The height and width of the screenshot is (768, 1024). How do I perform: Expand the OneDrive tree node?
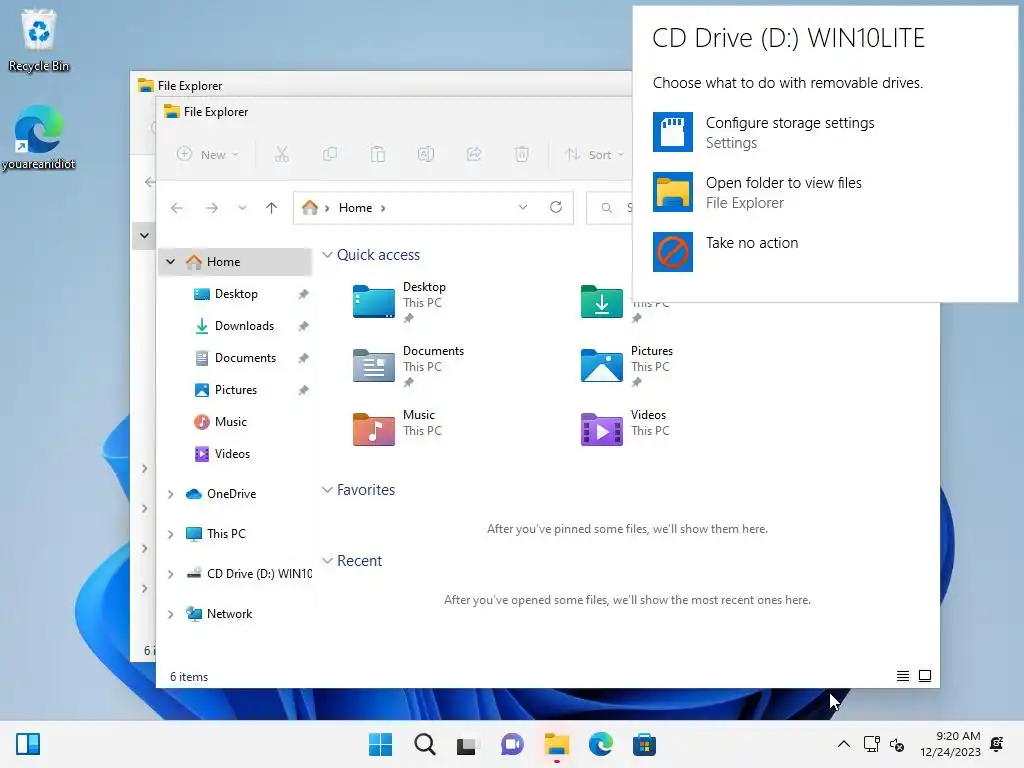pos(170,494)
